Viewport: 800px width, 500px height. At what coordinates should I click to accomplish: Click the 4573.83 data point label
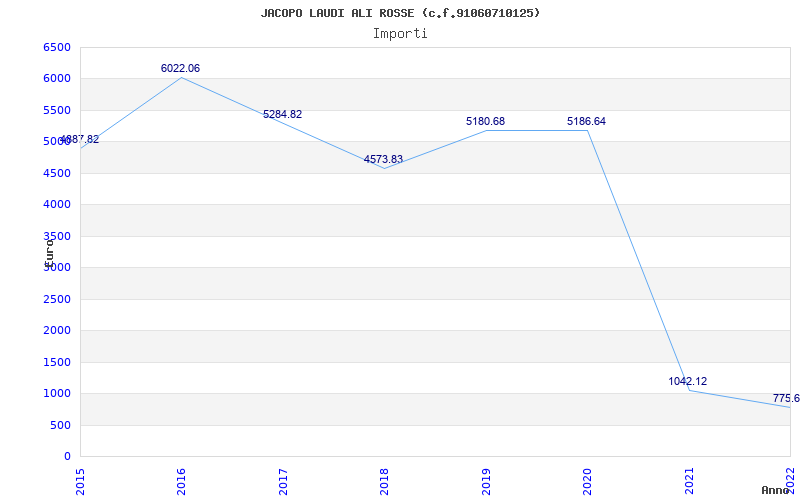point(383,160)
